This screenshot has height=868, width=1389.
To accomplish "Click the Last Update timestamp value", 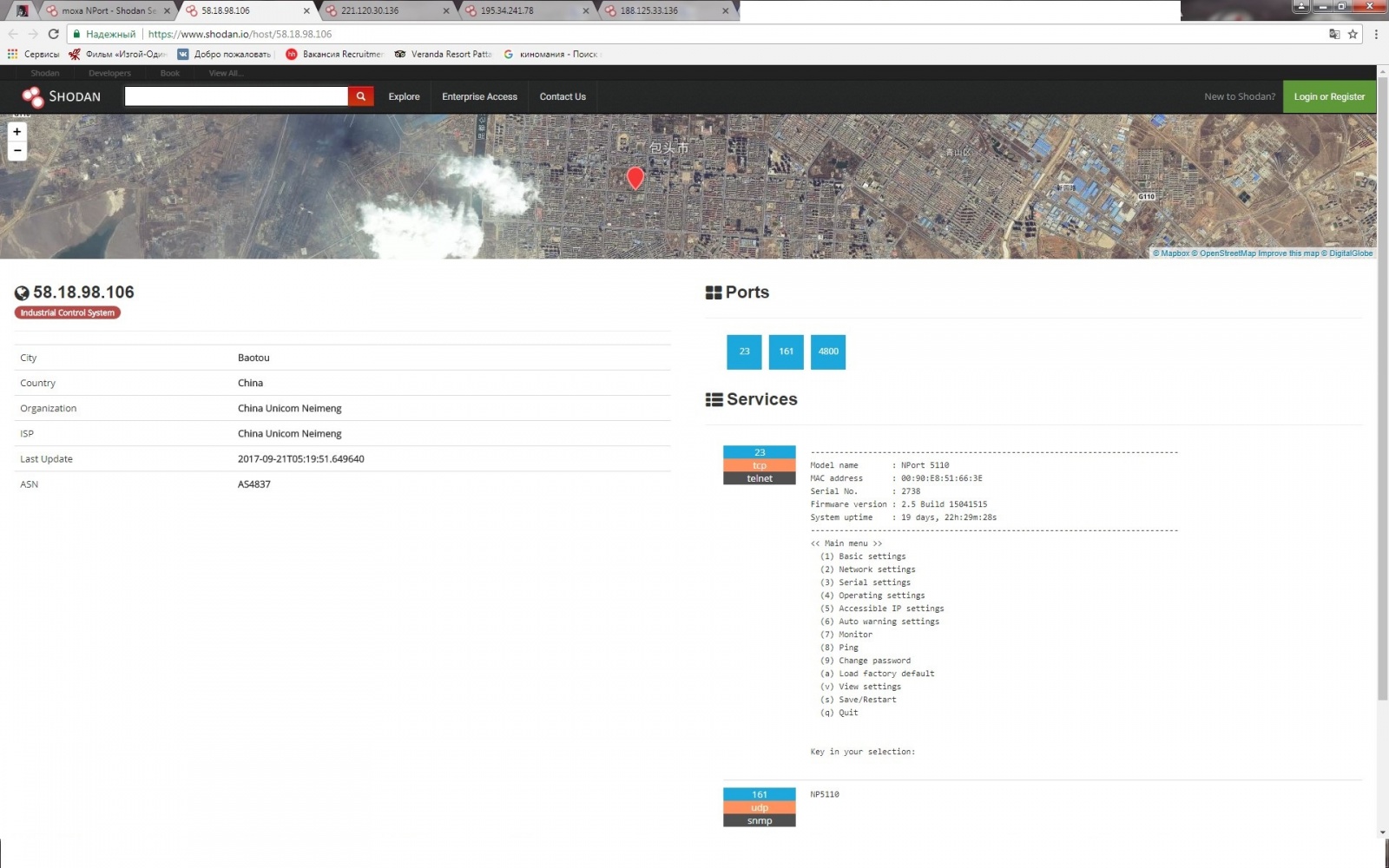I will tap(301, 459).
